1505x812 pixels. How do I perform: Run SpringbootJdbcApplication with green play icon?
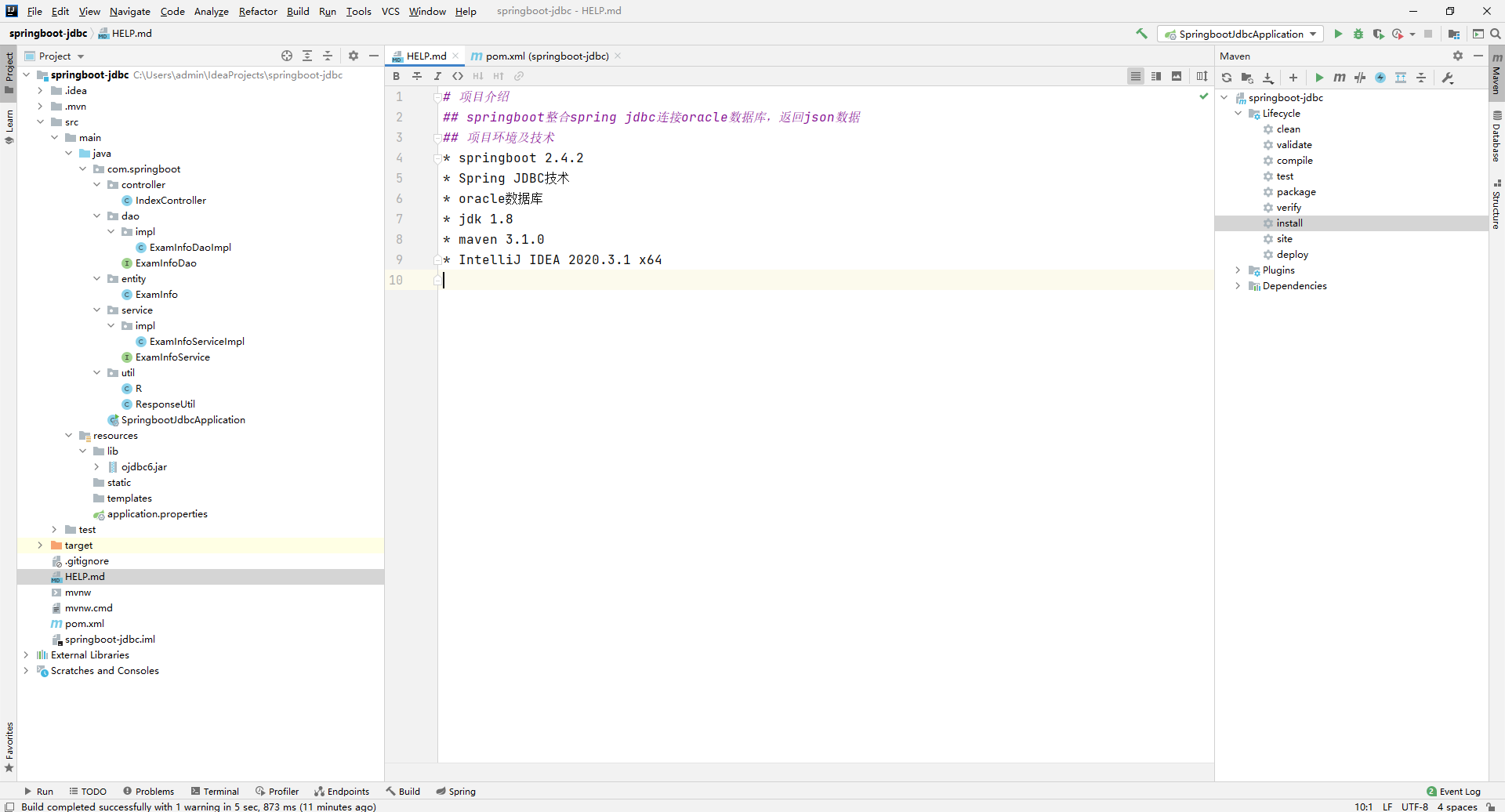tap(1338, 34)
